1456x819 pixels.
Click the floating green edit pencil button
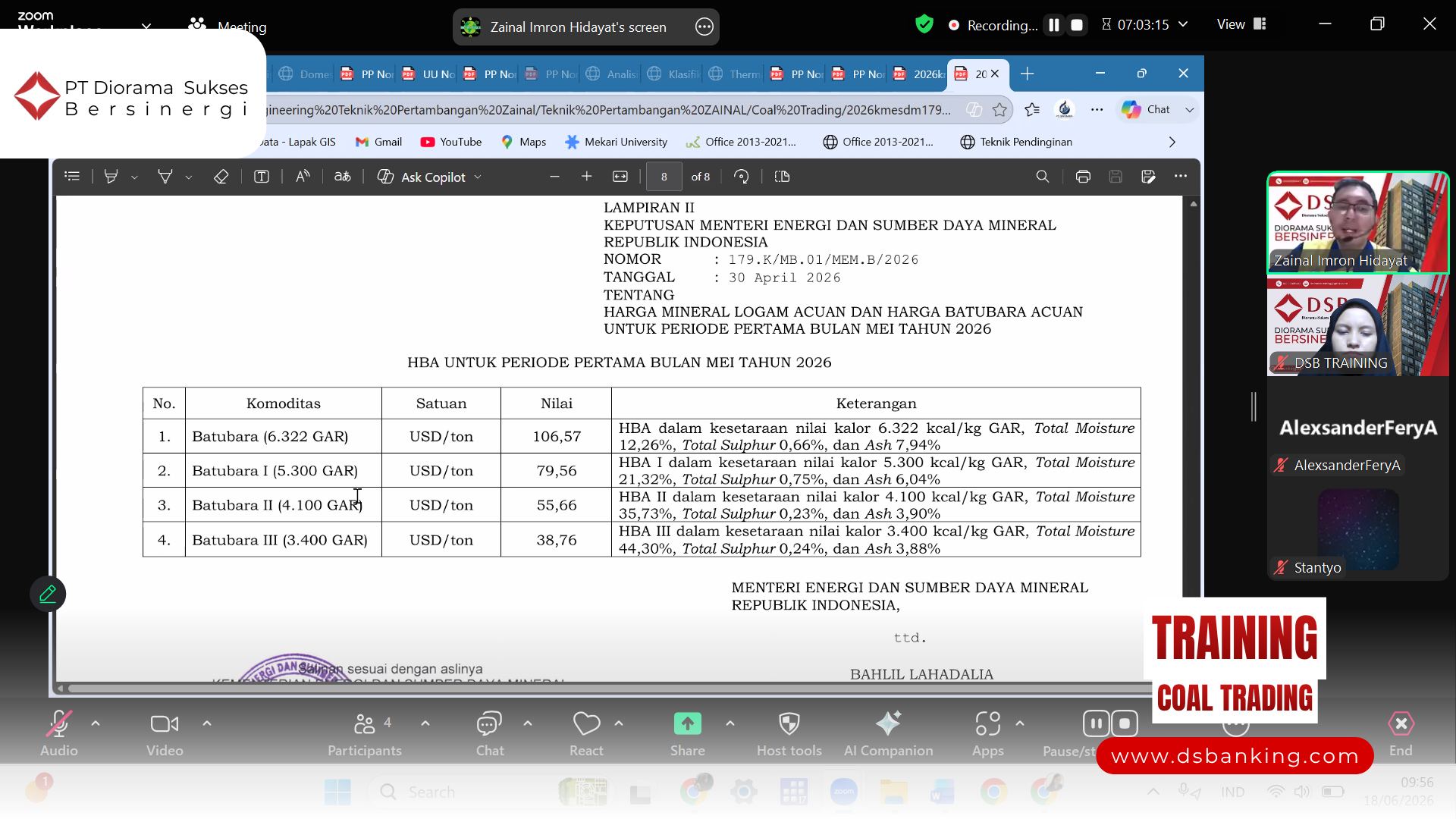pos(48,594)
